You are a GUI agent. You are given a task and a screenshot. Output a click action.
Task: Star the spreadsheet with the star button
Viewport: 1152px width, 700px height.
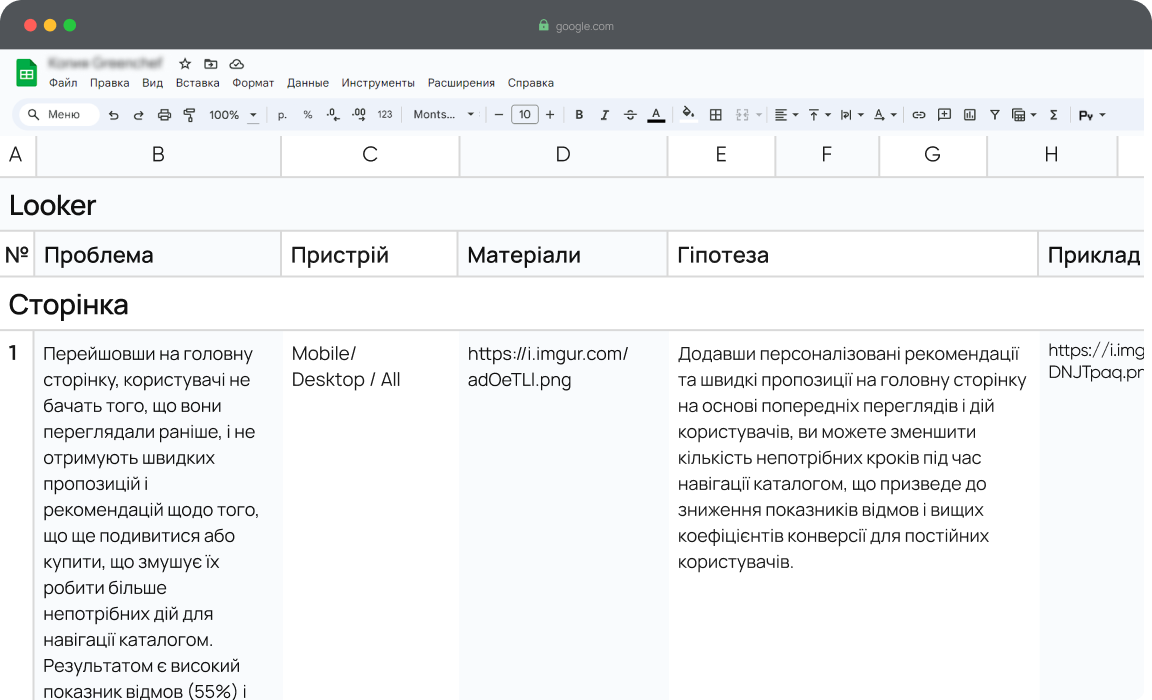point(184,62)
